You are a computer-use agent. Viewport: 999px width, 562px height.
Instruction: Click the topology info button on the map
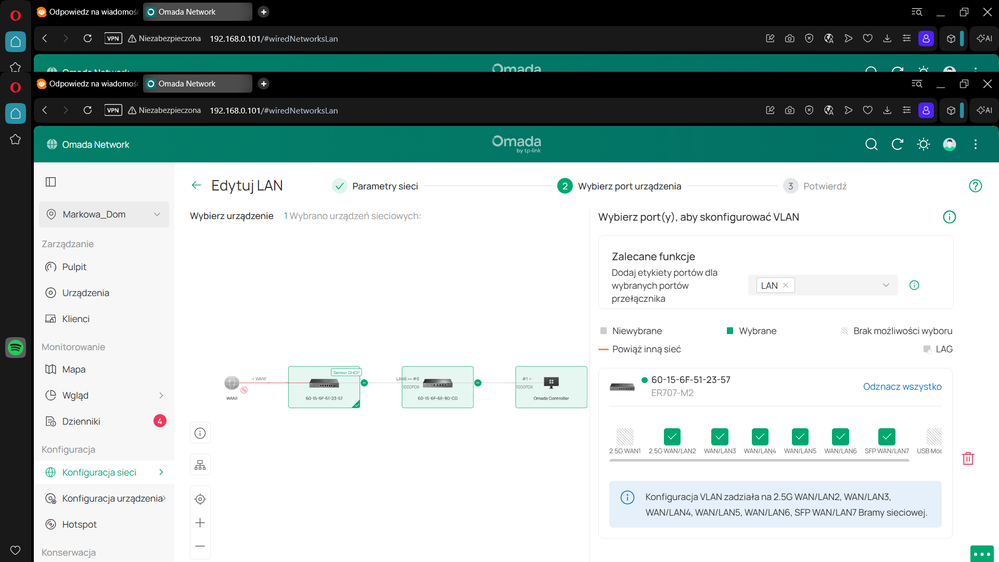click(x=200, y=433)
